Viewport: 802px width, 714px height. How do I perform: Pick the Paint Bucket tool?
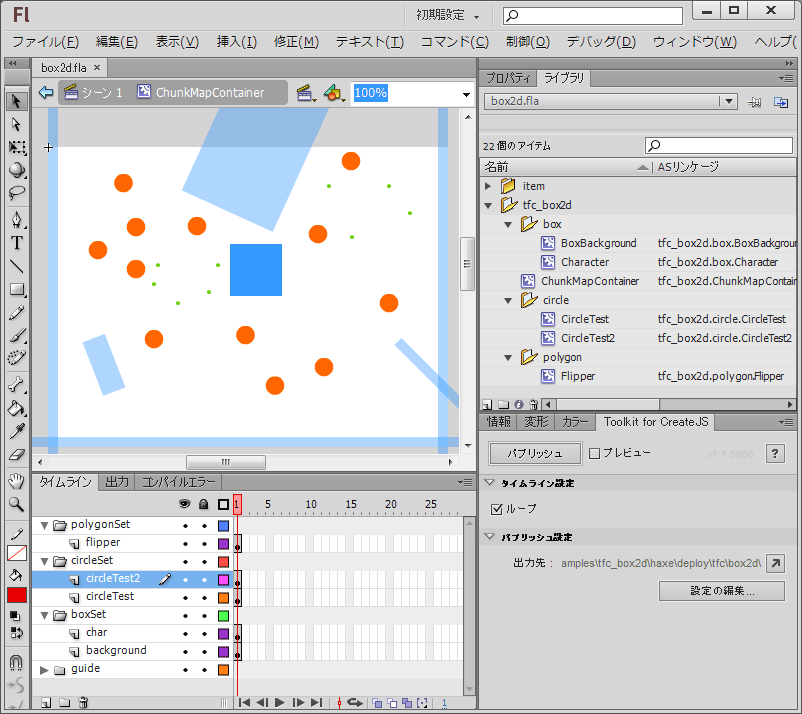tap(16, 408)
